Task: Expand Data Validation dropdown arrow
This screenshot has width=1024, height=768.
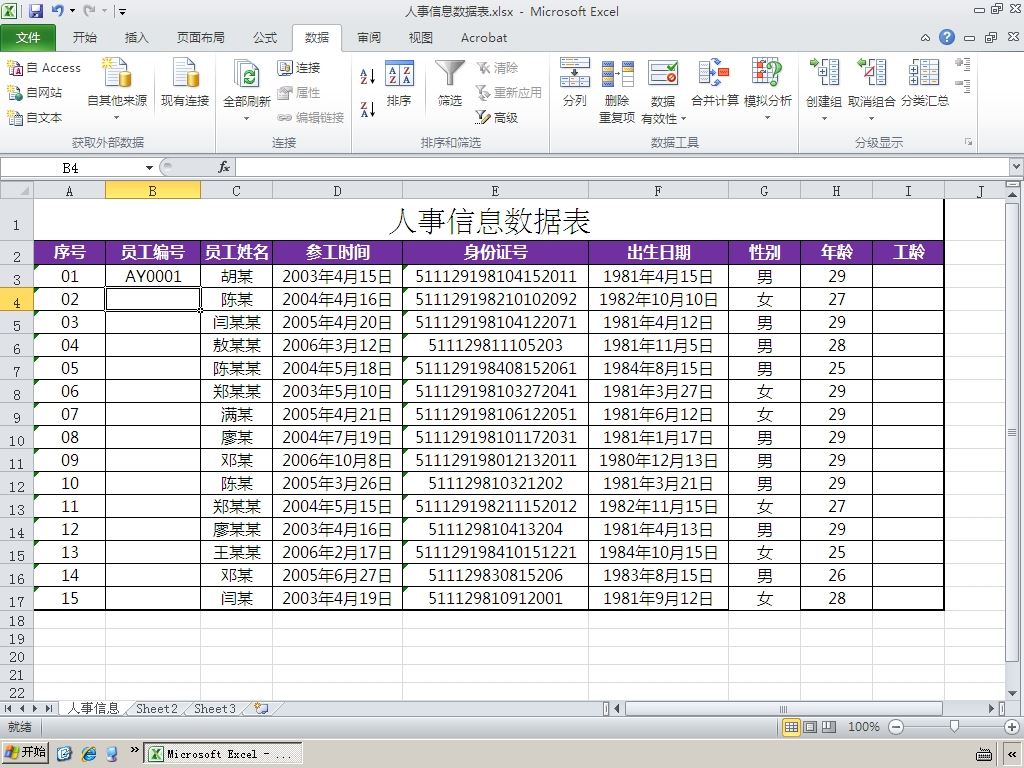Action: coord(684,119)
